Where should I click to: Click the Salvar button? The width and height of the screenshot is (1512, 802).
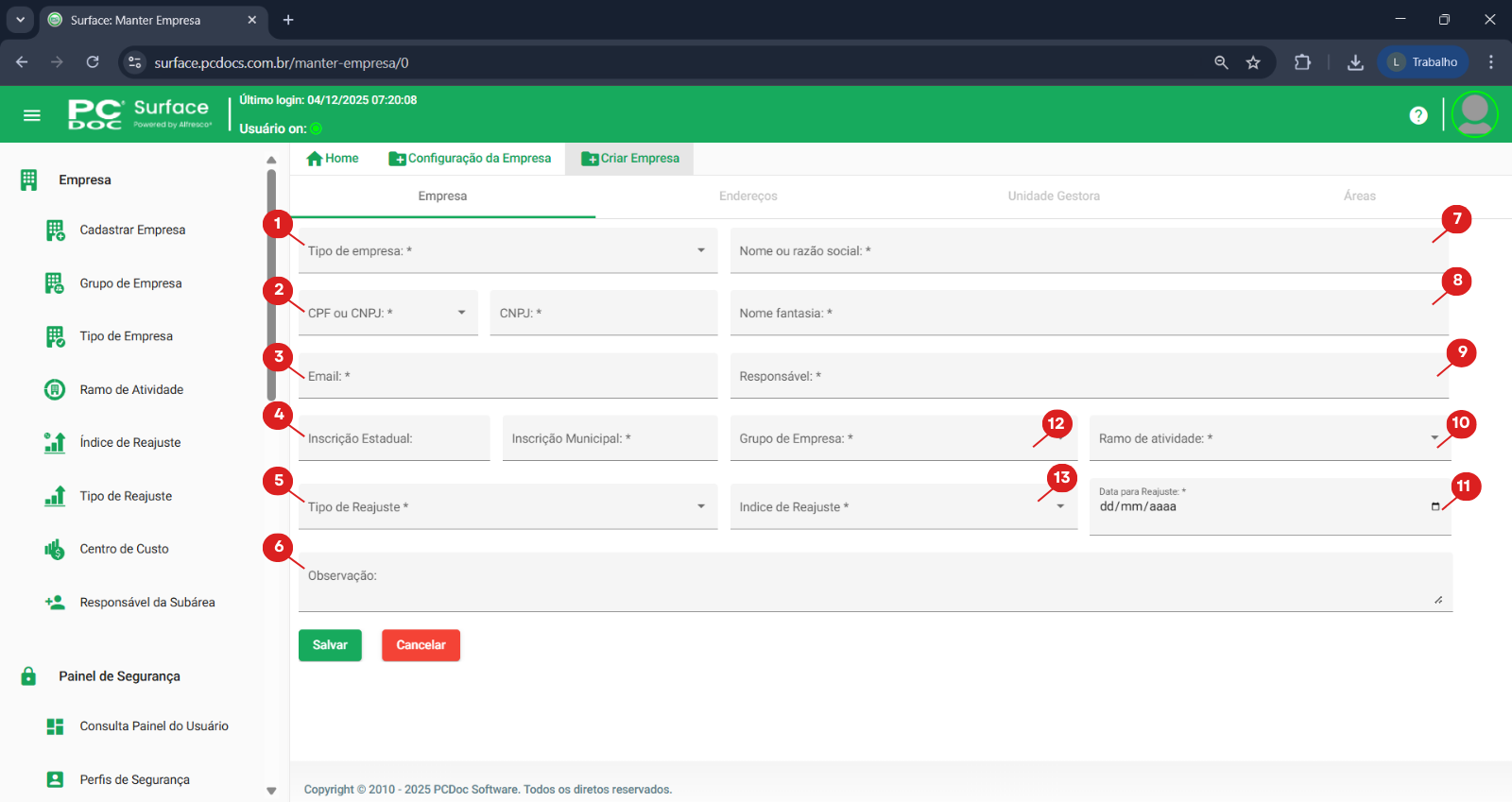330,645
